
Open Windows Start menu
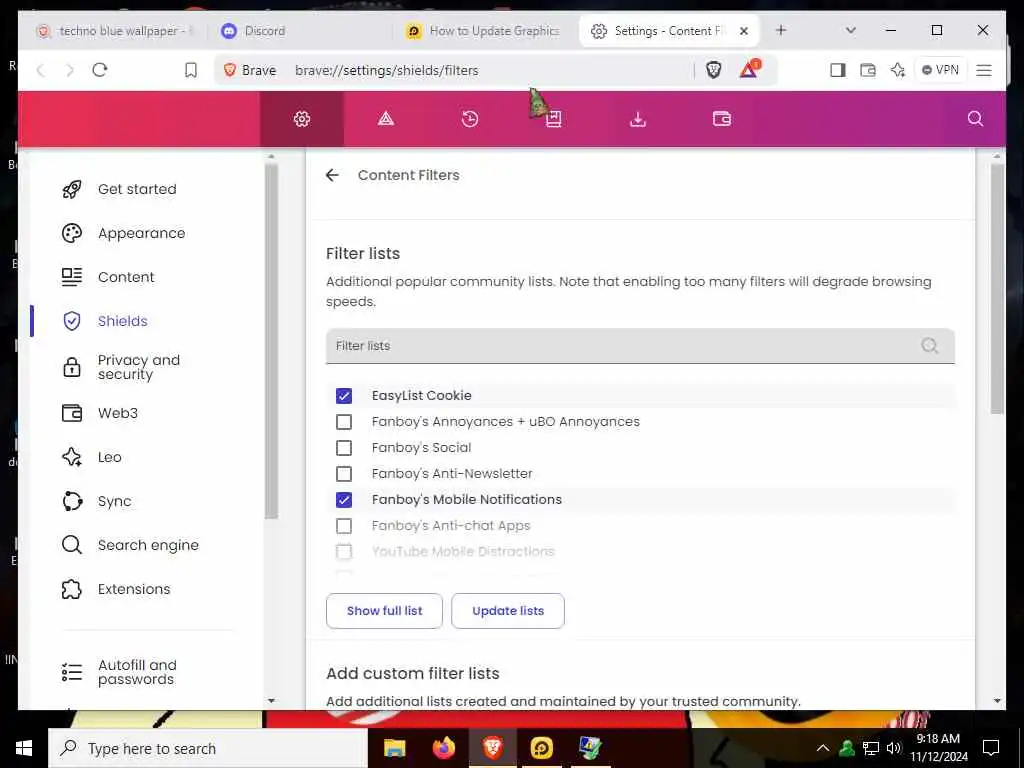[24, 748]
